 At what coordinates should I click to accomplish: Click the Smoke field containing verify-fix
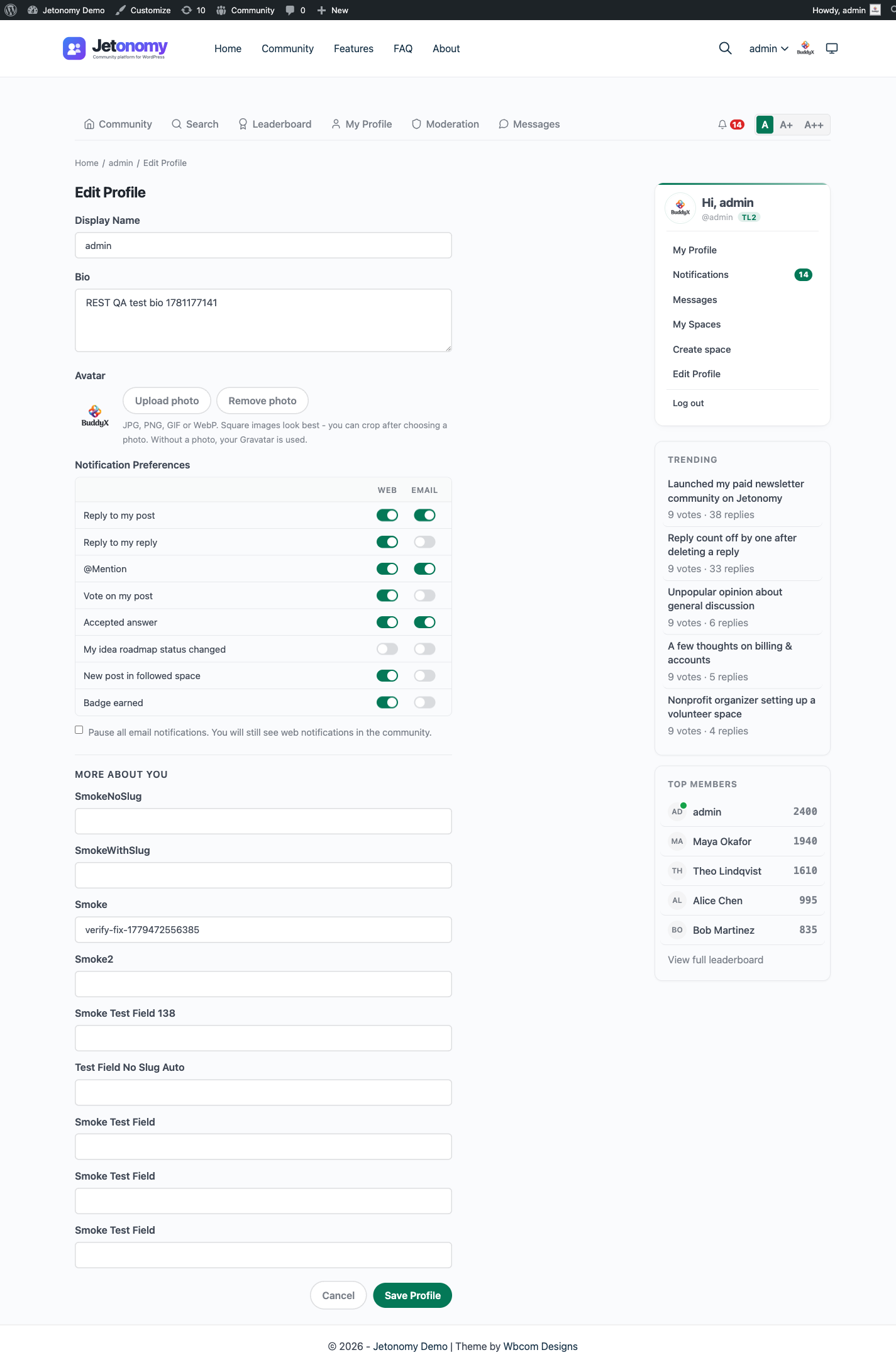(x=263, y=929)
